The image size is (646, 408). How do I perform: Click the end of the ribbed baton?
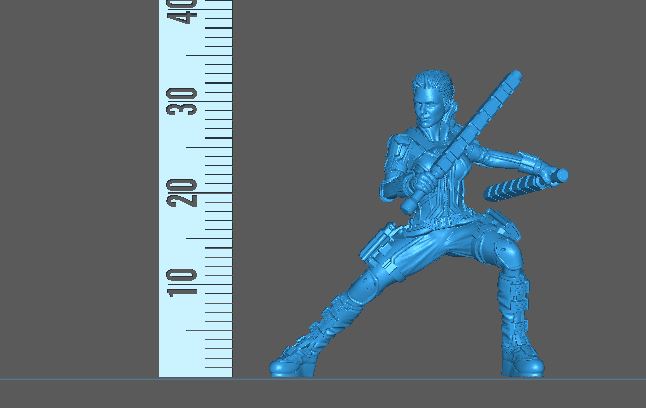coord(561,176)
